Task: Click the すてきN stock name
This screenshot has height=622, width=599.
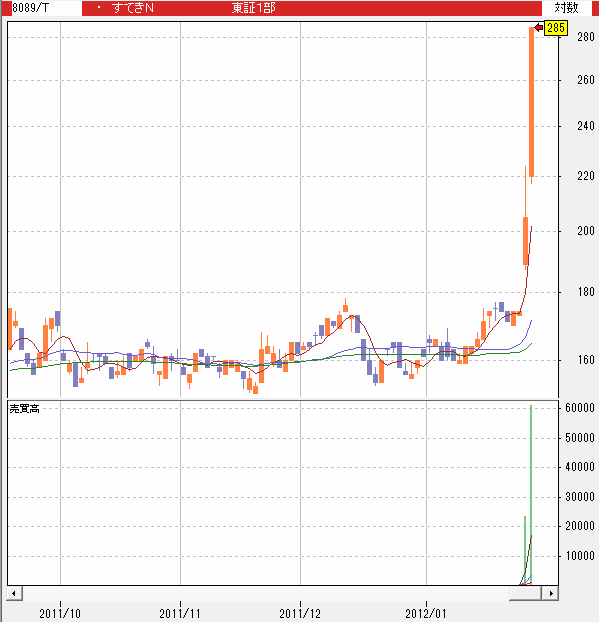Action: tap(132, 8)
